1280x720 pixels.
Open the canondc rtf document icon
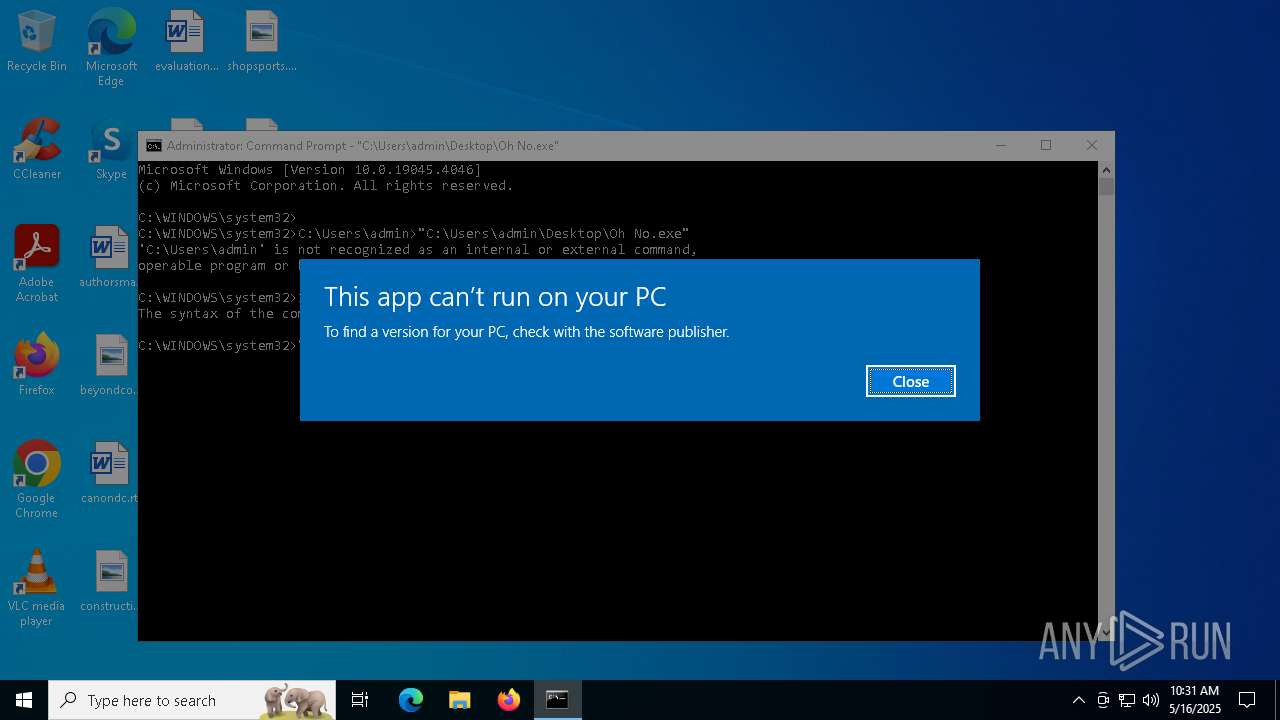(108, 473)
